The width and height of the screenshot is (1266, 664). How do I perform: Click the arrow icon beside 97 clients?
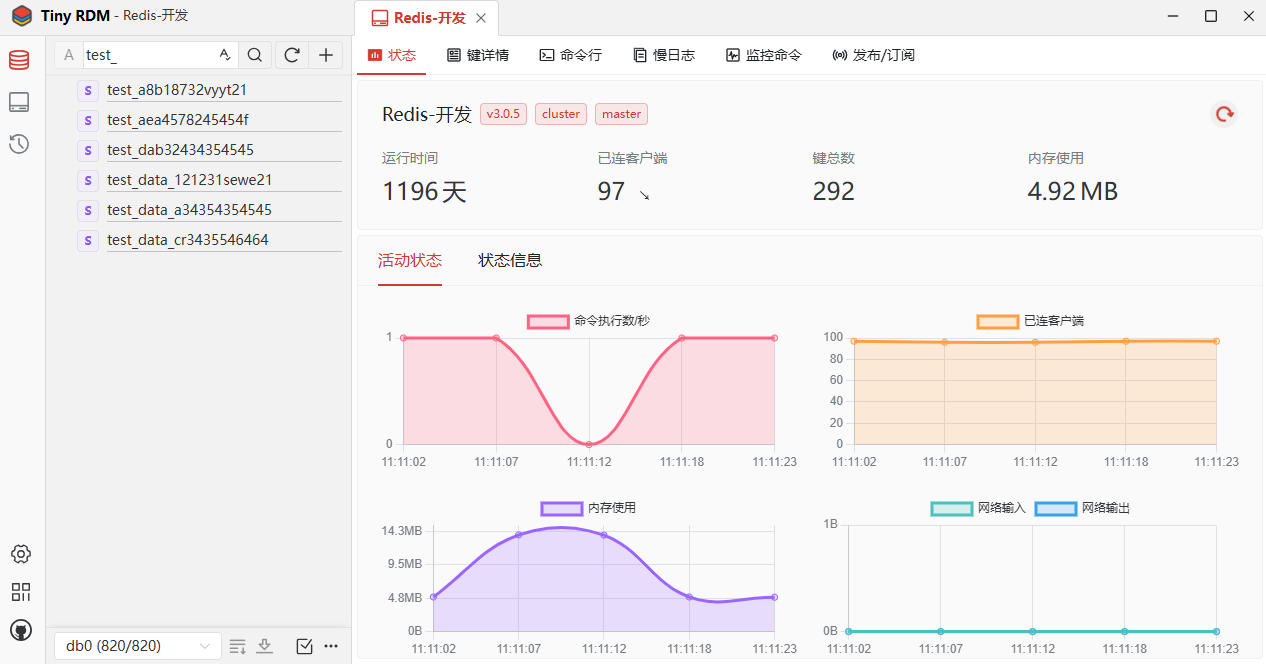pyautogui.click(x=644, y=194)
